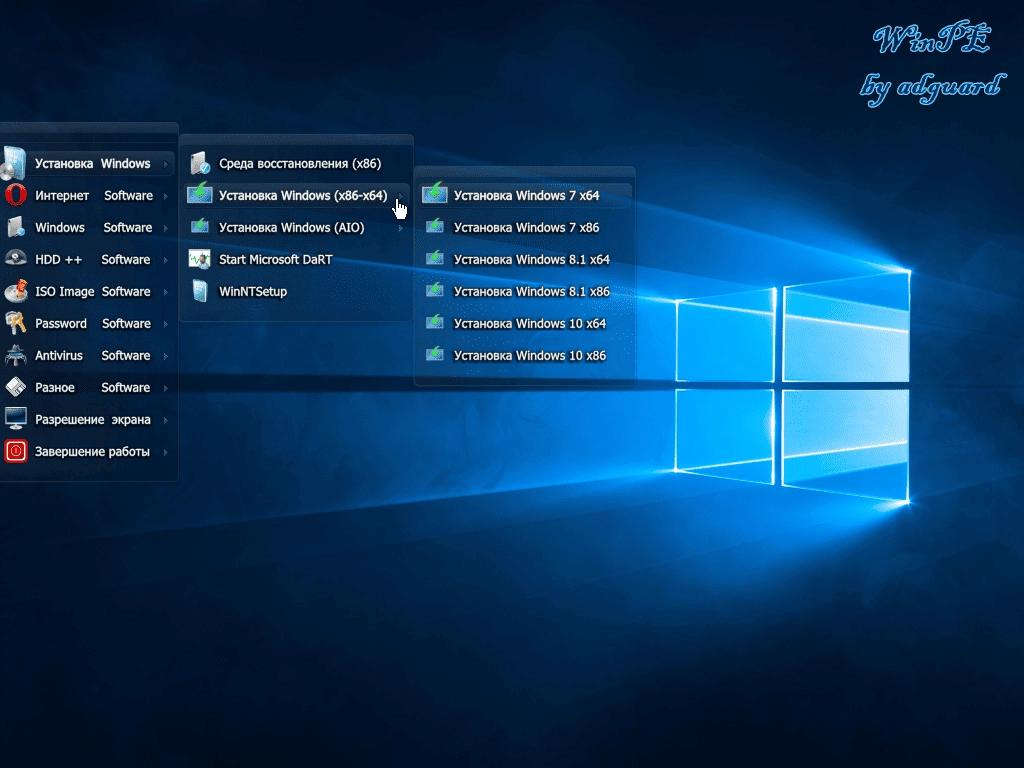Open the Установка Windows main menu item
Screen dimensions: 1024x768
88,163
